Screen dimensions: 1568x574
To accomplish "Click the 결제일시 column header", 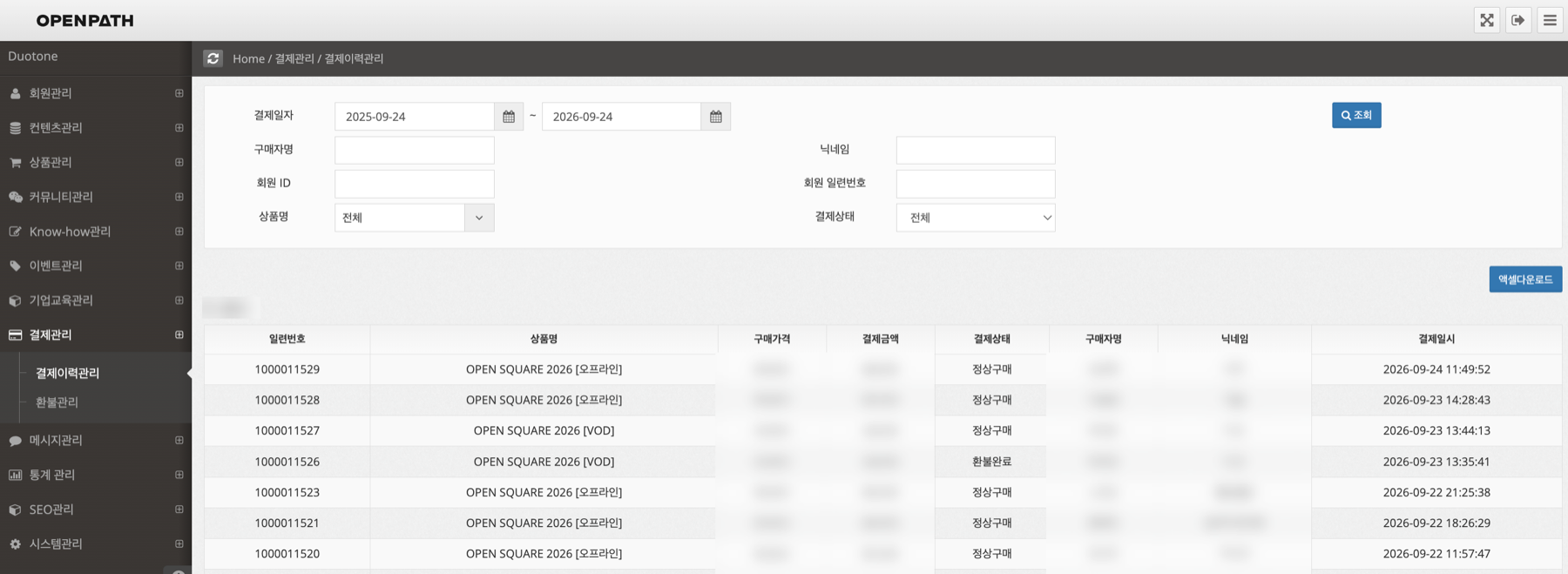I will 1436,339.
